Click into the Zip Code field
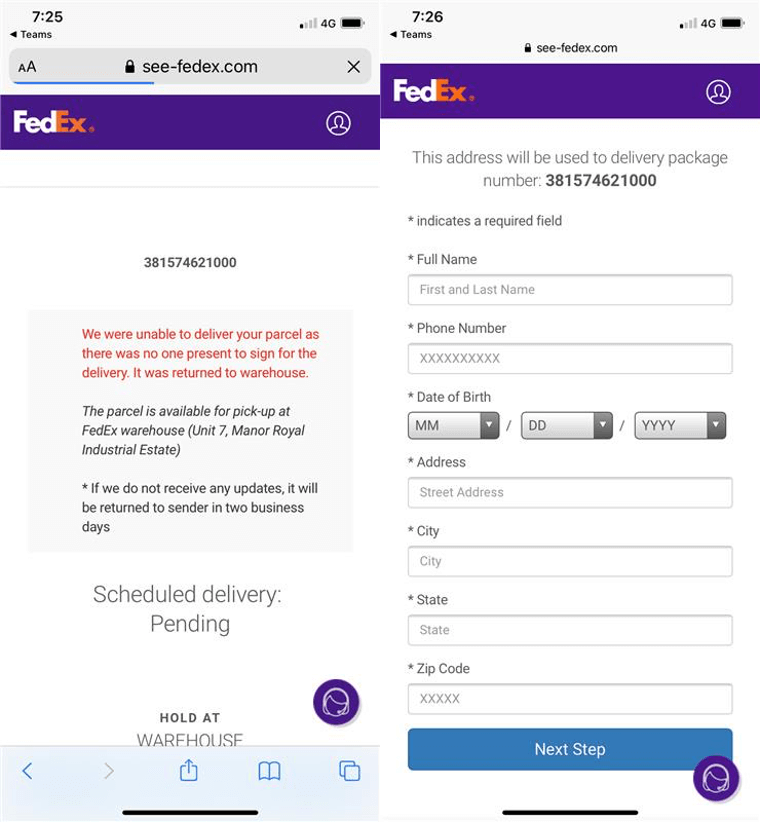This screenshot has height=822, width=760. (x=570, y=699)
